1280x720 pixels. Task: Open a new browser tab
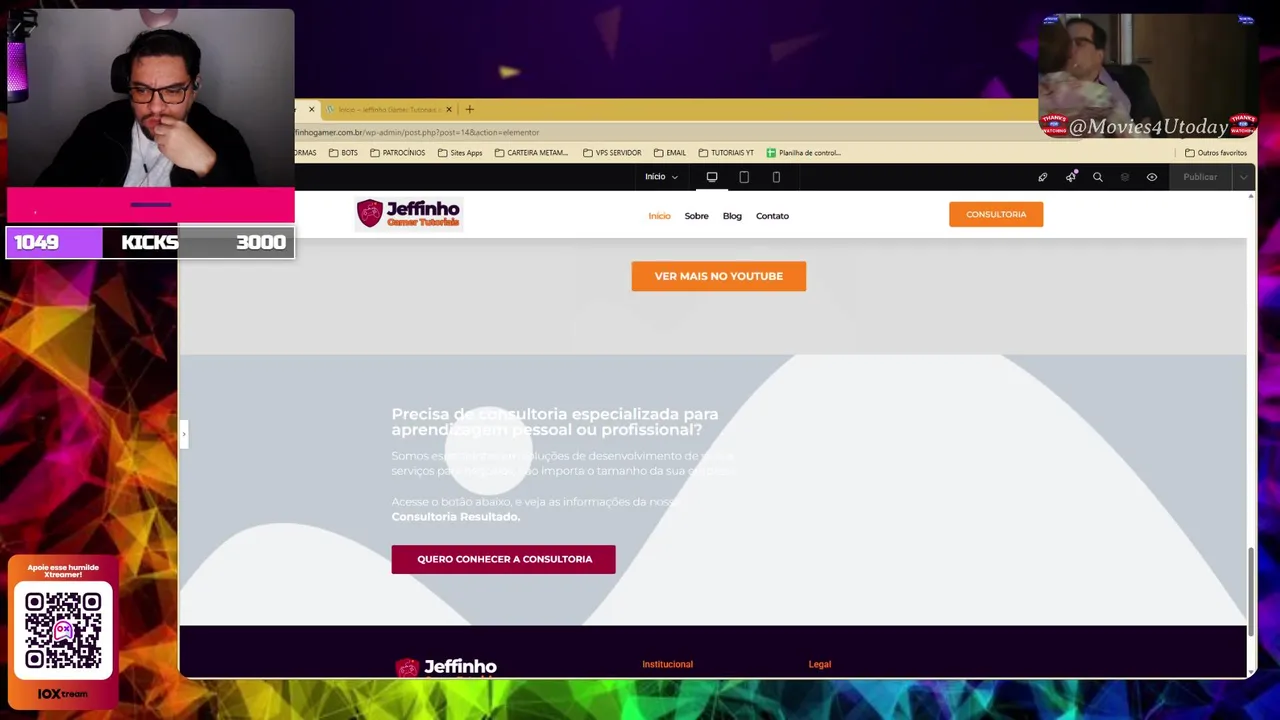[x=470, y=109]
